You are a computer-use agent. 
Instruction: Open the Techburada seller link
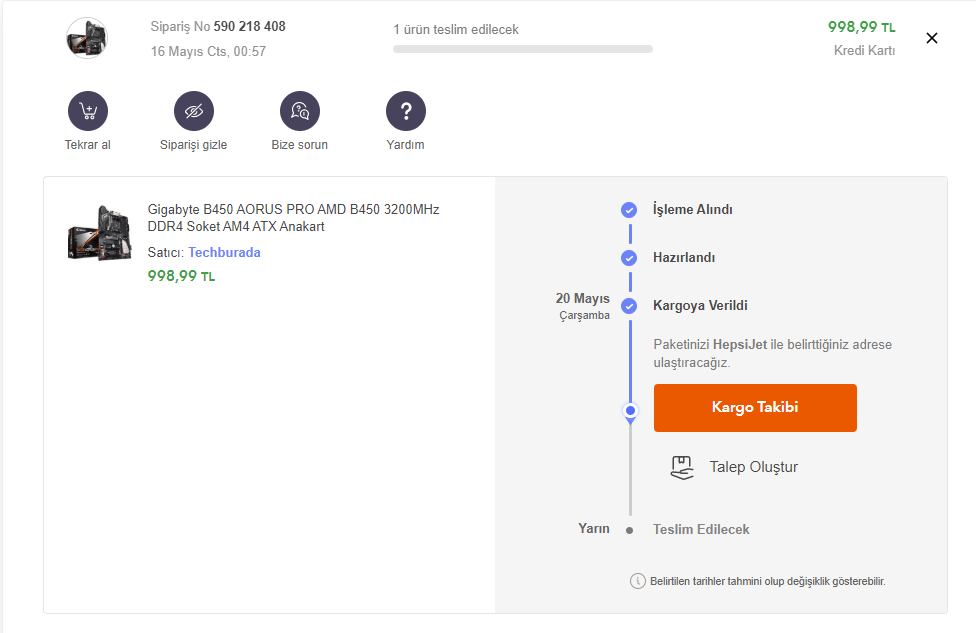point(224,253)
